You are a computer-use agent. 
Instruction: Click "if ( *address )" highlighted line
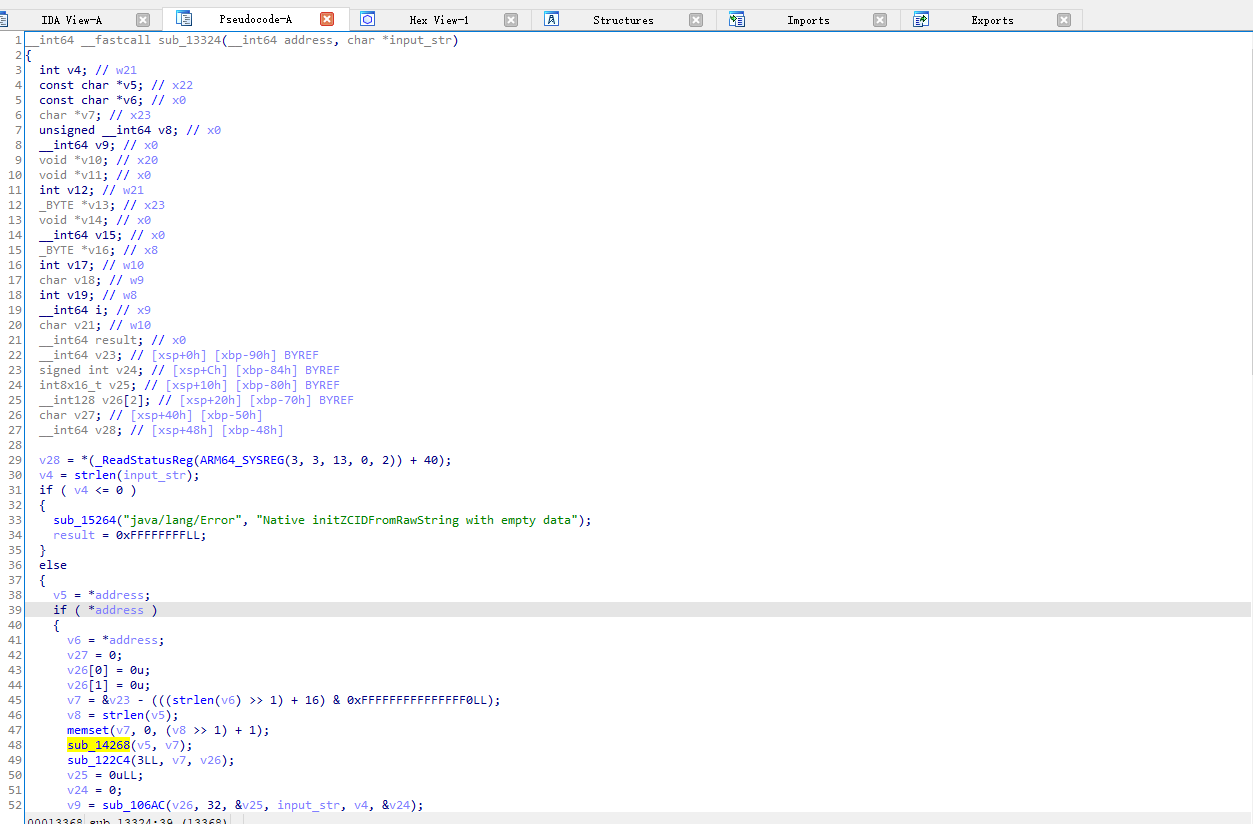click(x=105, y=610)
